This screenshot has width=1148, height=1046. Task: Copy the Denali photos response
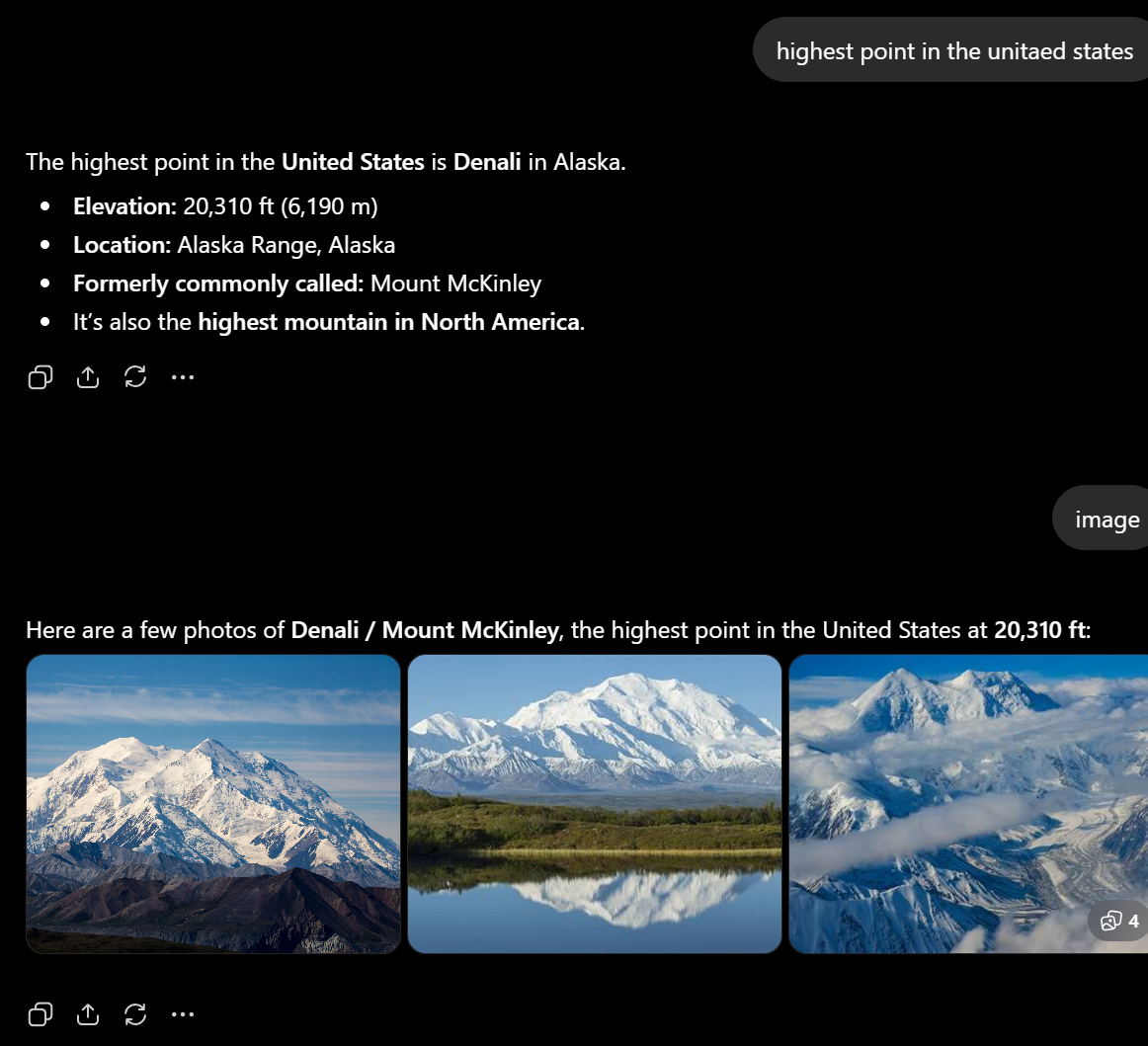[x=41, y=1013]
